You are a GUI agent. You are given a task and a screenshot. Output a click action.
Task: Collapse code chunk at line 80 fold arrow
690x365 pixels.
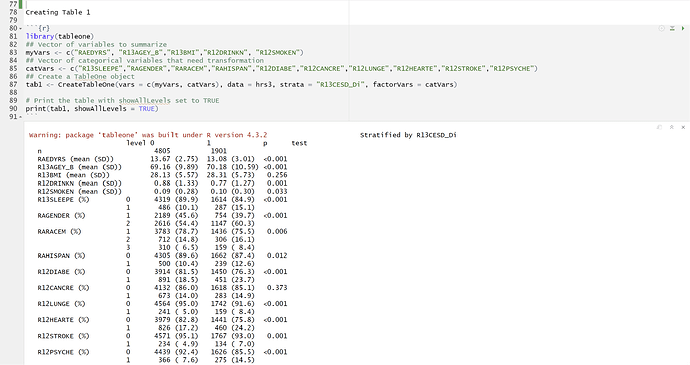click(x=20, y=29)
